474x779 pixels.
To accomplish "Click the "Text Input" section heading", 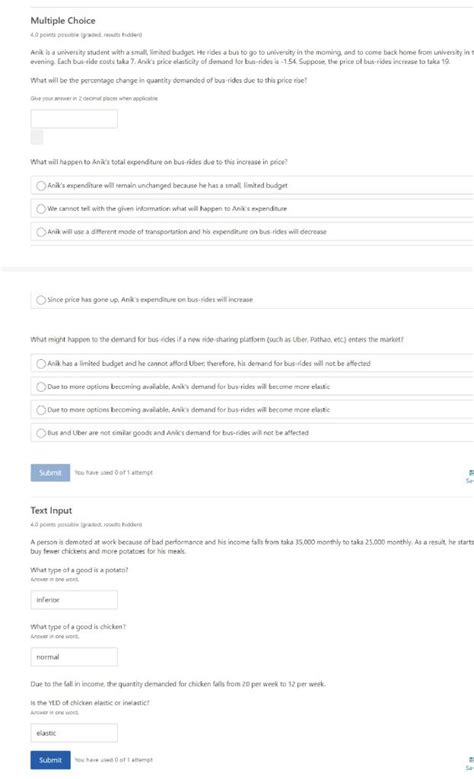I will (x=51, y=510).
